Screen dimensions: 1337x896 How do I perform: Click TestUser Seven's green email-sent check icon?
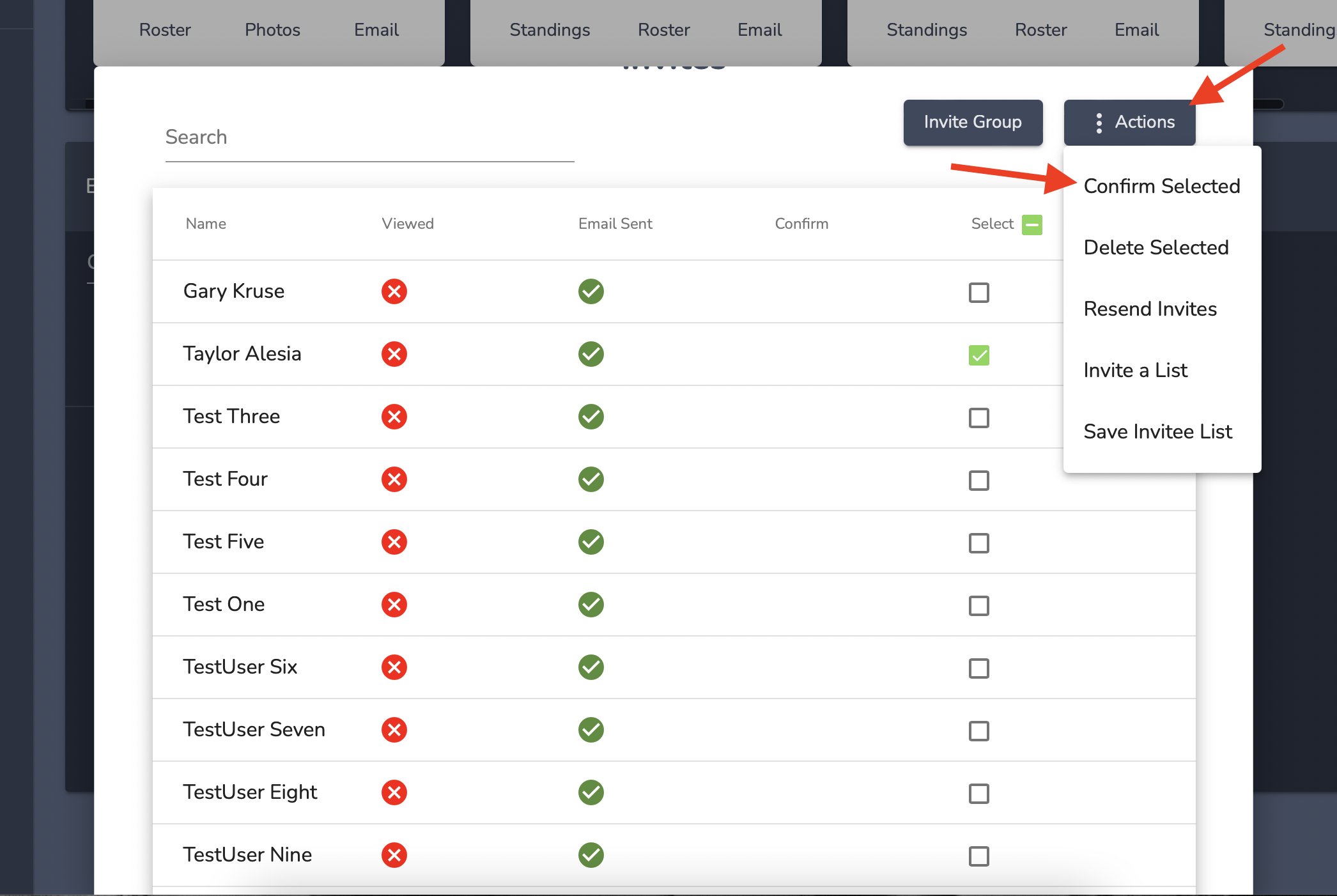(591, 730)
